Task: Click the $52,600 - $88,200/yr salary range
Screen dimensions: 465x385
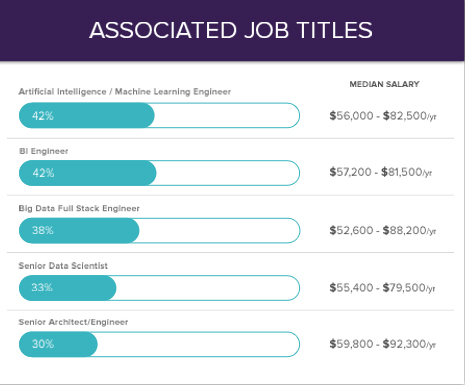Action: (x=383, y=230)
